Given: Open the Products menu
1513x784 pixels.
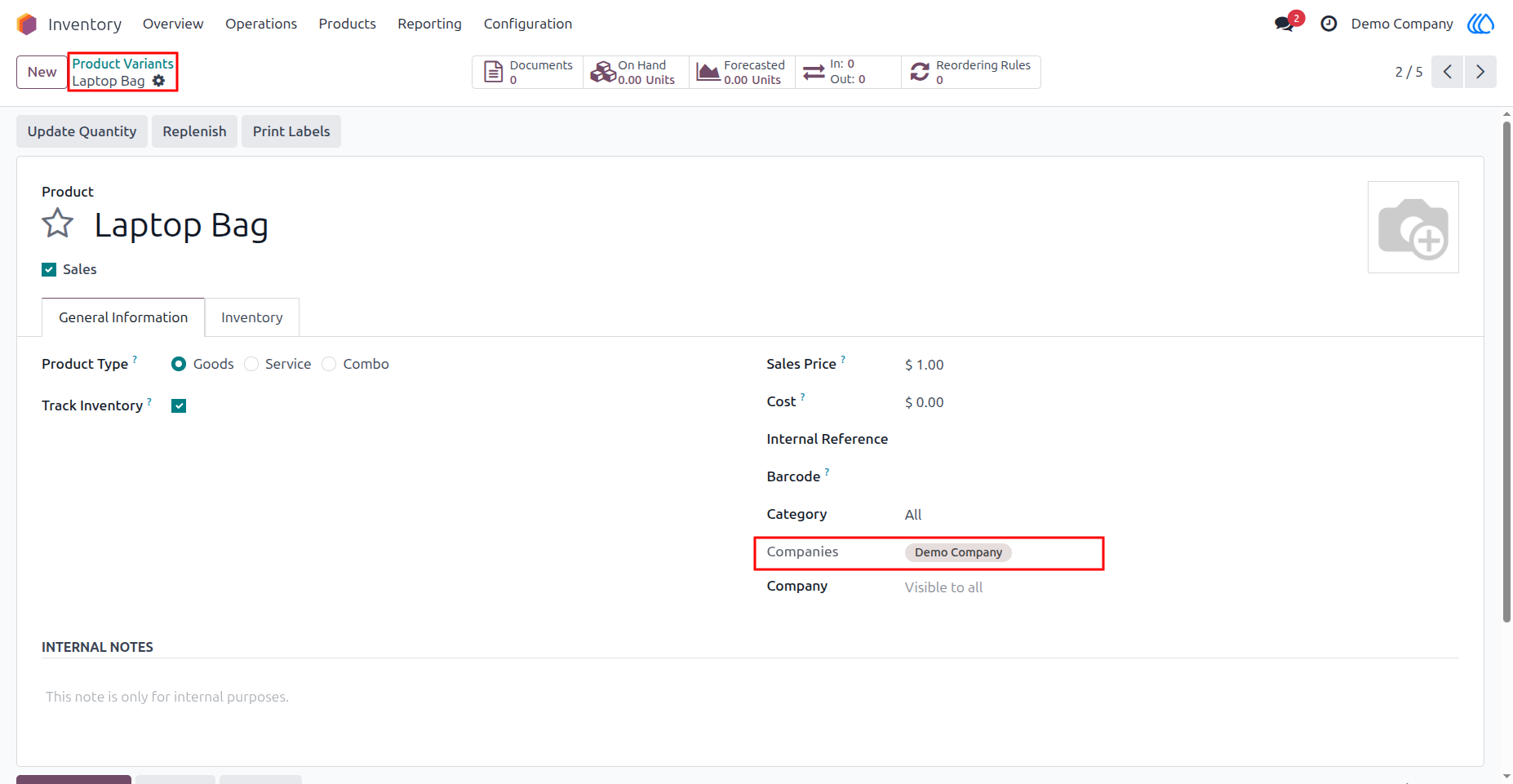Looking at the screenshot, I should click(x=348, y=24).
